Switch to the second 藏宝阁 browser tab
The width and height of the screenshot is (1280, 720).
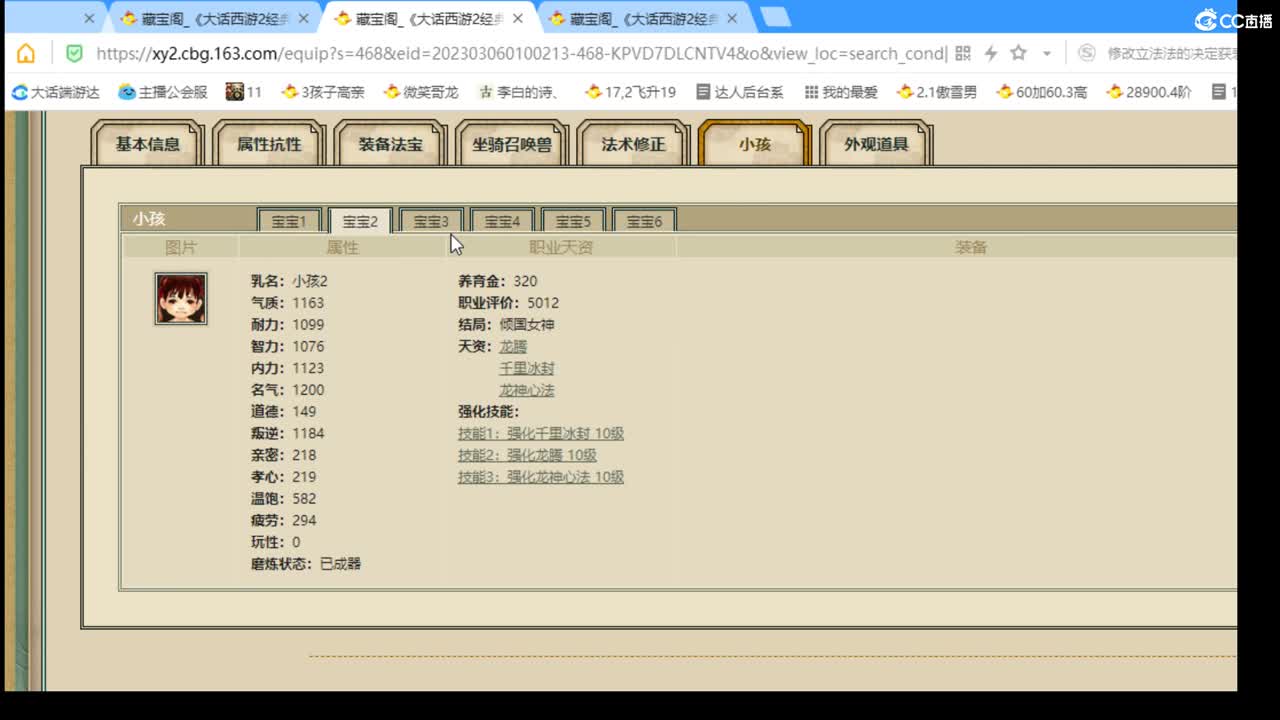pos(215,18)
